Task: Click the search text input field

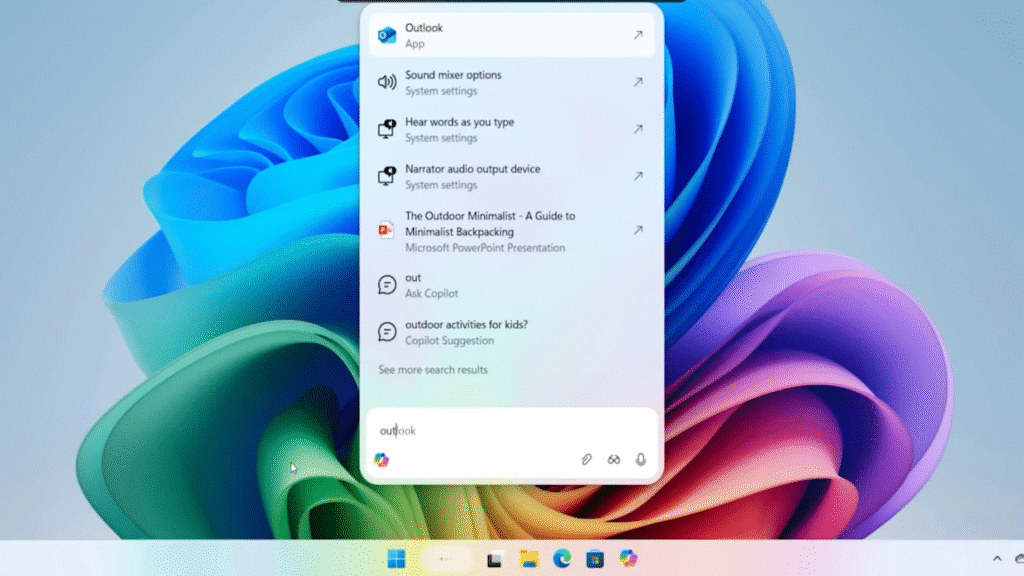Action: [510, 430]
